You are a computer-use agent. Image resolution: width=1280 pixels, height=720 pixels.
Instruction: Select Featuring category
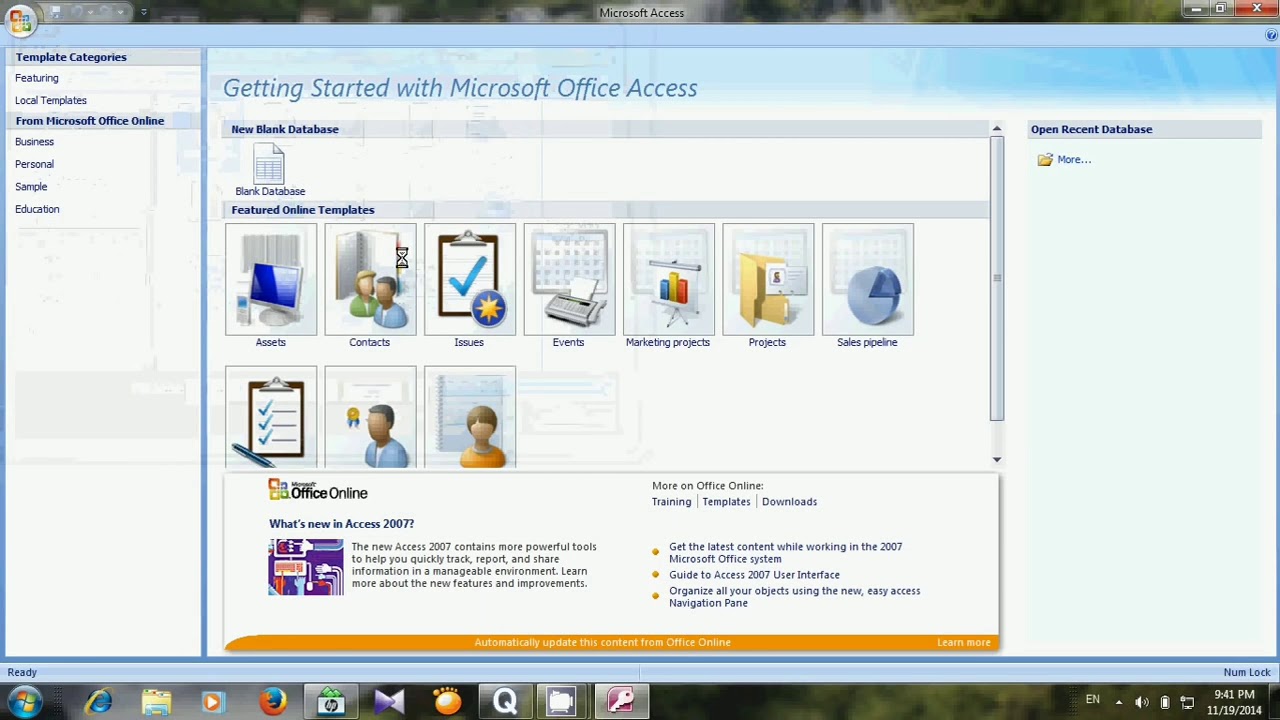coord(37,78)
